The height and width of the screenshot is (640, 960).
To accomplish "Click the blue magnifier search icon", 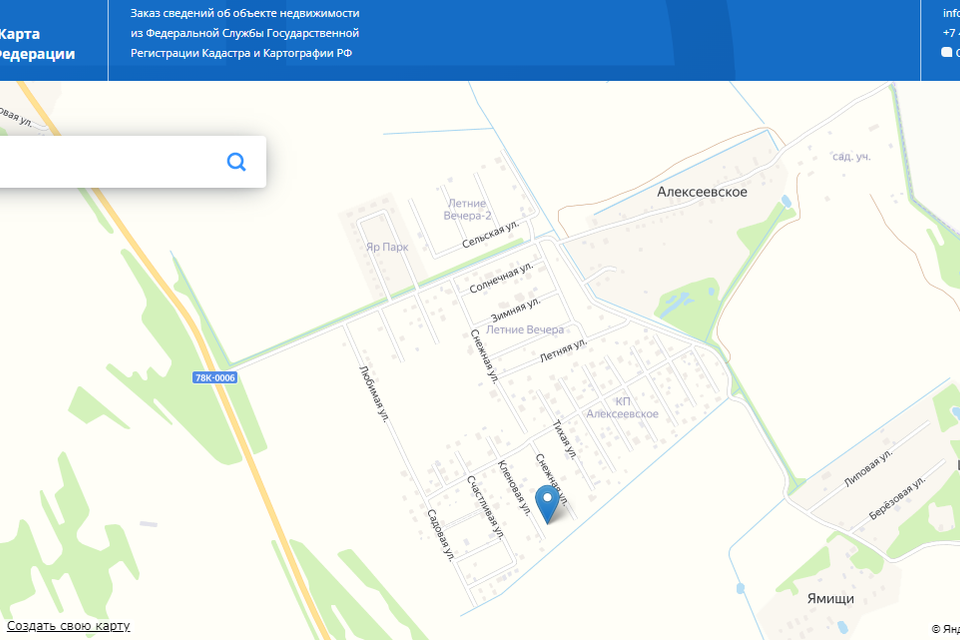I will click(x=236, y=162).
